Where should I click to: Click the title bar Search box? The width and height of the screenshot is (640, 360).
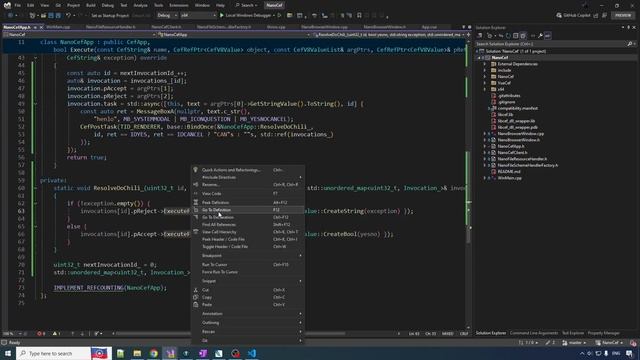[247, 5]
